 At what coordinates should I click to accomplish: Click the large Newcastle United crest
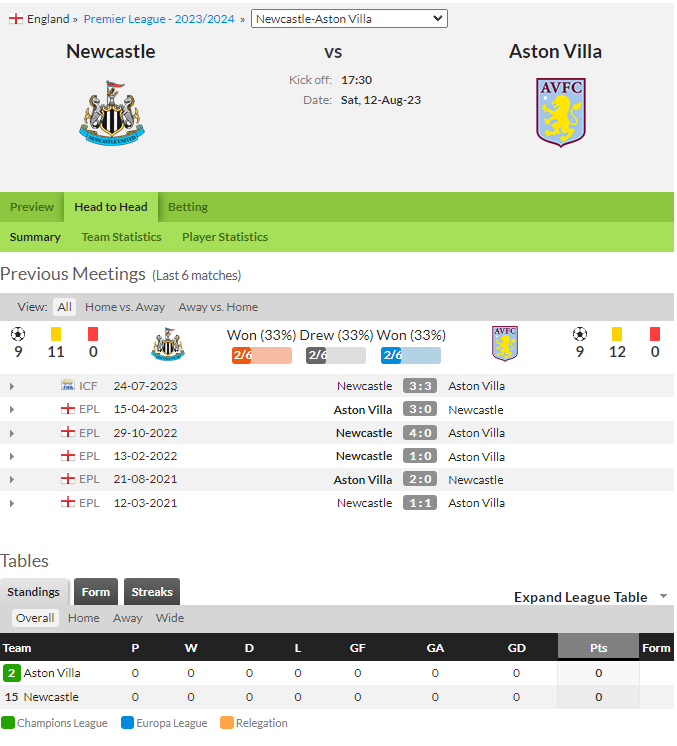click(x=112, y=113)
